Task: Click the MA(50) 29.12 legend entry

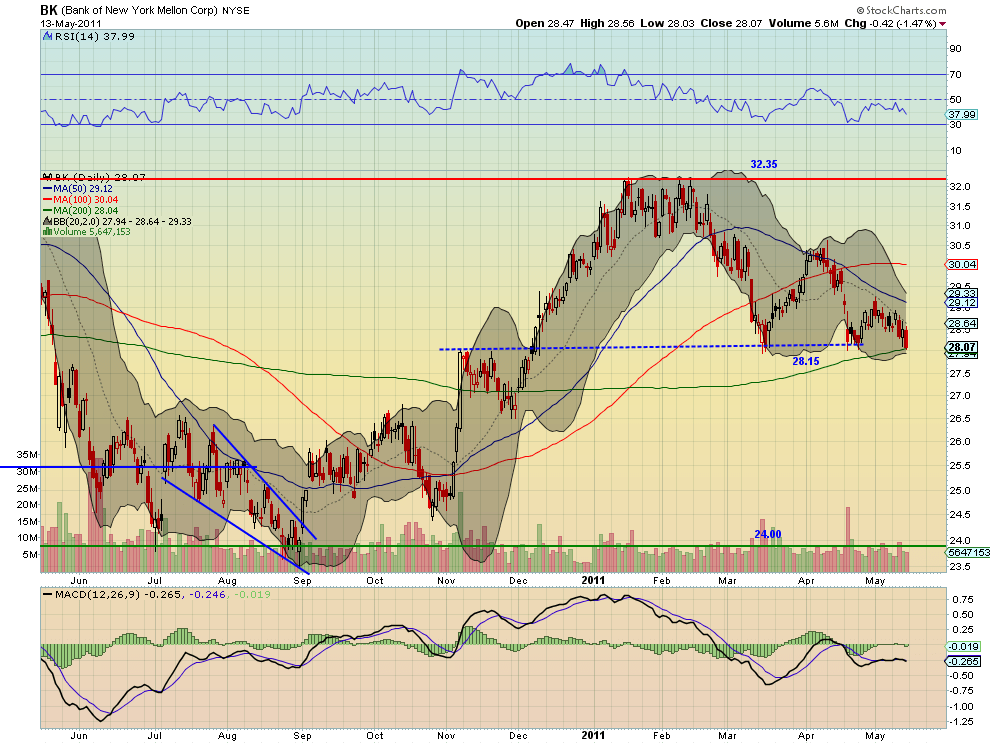Action: [x=83, y=189]
